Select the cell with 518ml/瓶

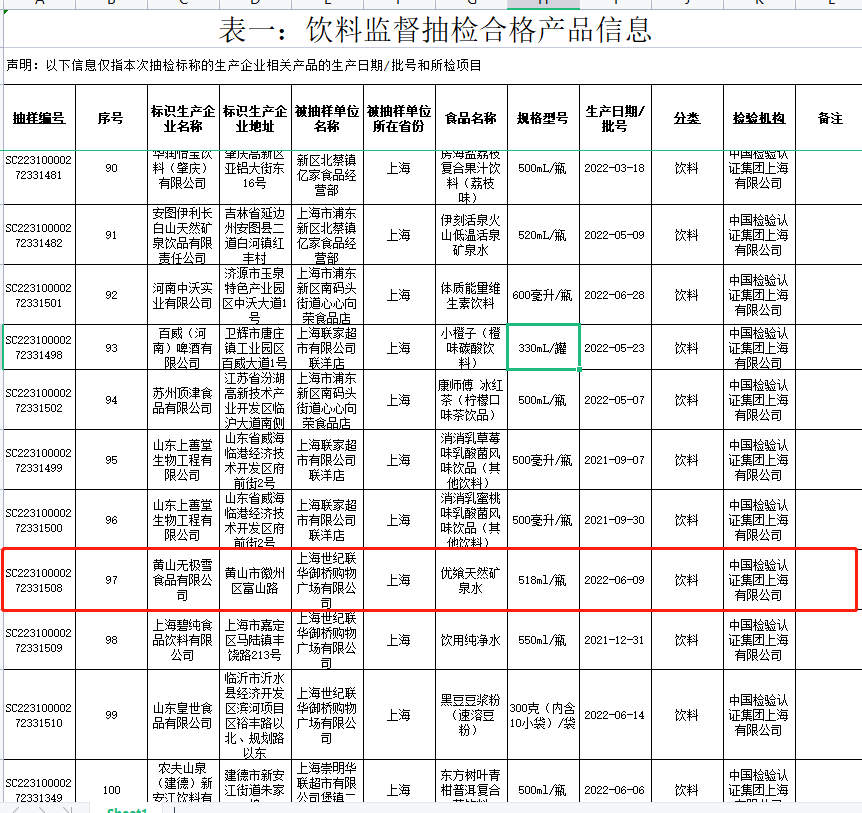(543, 580)
